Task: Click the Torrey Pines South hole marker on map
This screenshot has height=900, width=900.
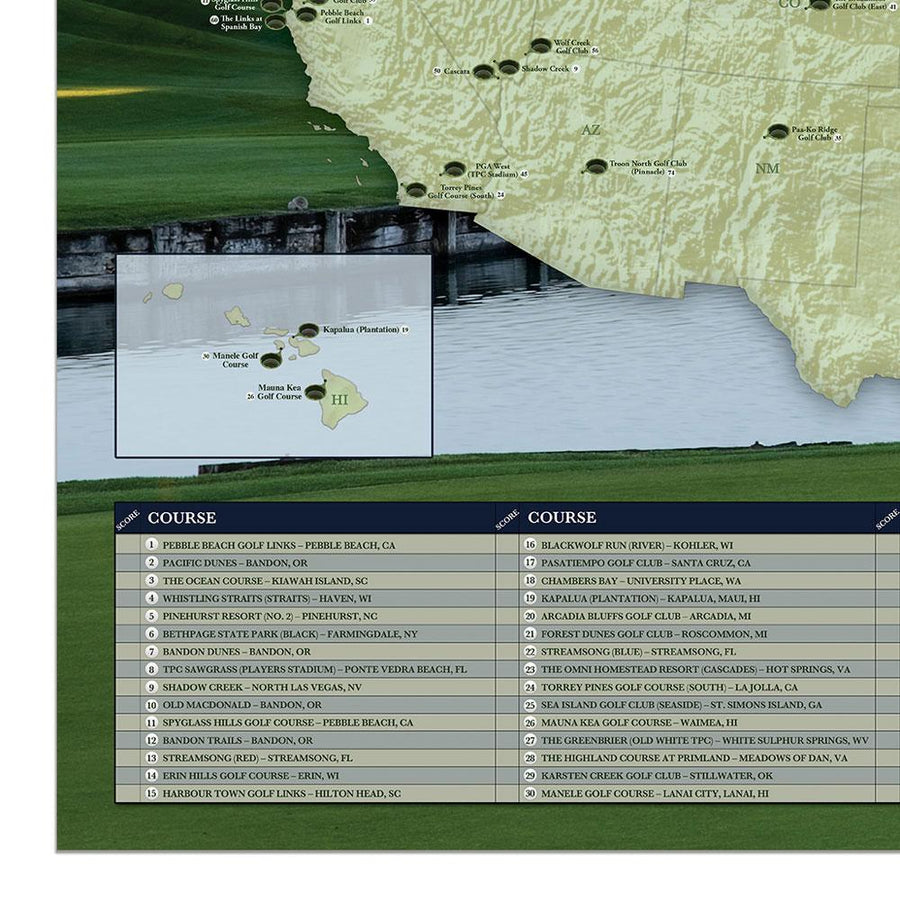Action: tap(416, 190)
